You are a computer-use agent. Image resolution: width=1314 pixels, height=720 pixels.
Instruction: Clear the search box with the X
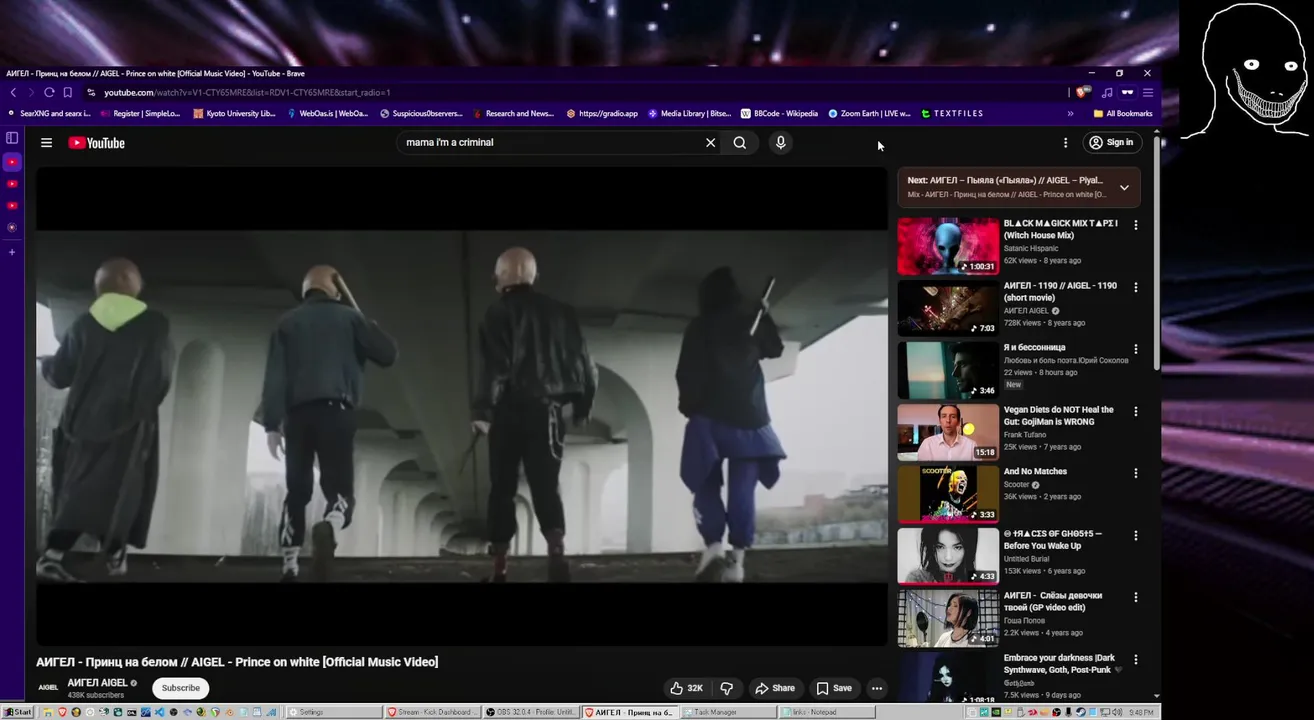710,143
